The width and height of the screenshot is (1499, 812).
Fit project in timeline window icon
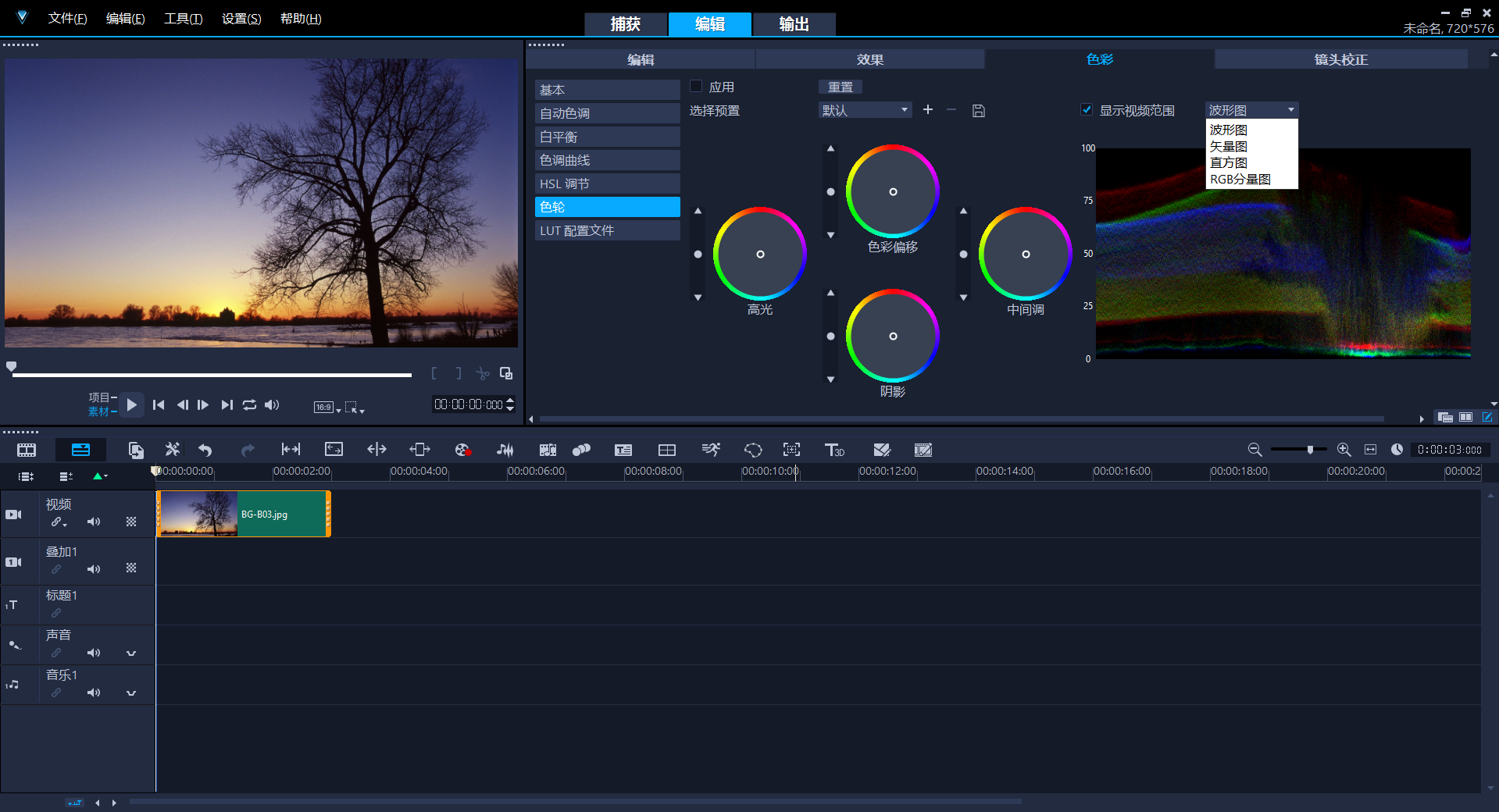click(1370, 450)
